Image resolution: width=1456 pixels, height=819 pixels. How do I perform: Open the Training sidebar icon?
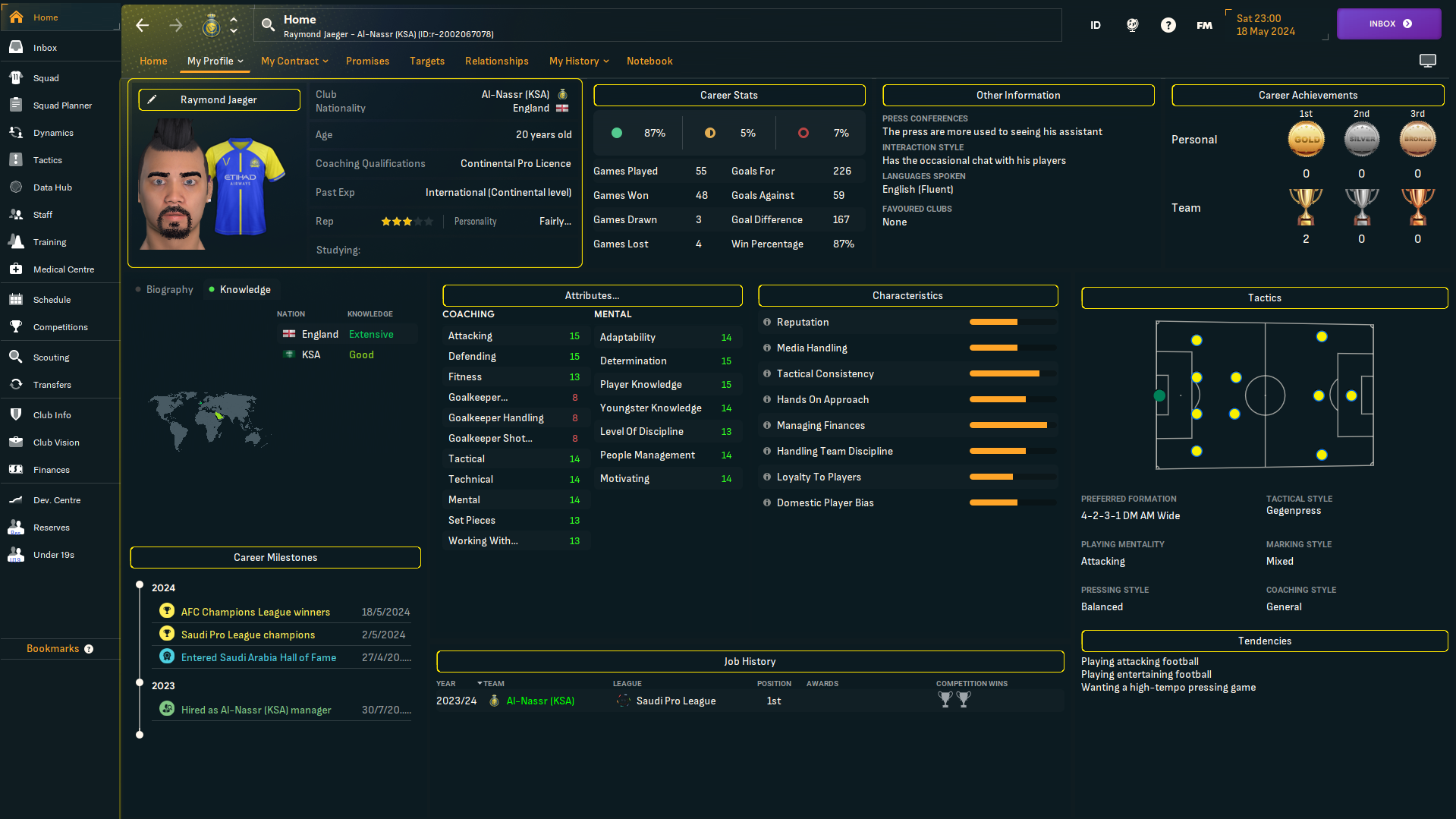click(16, 241)
